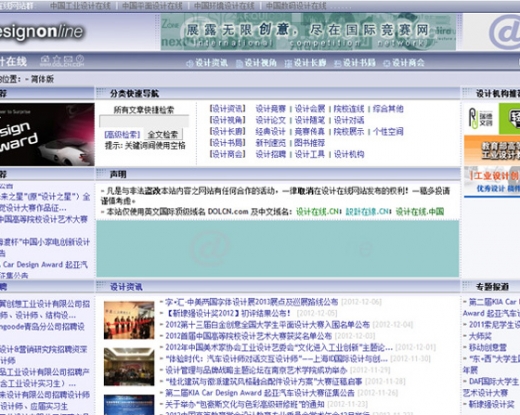Screen dimensions: 520x415
Task: Open the green 设计在线.CN domain link
Action: 317,212
